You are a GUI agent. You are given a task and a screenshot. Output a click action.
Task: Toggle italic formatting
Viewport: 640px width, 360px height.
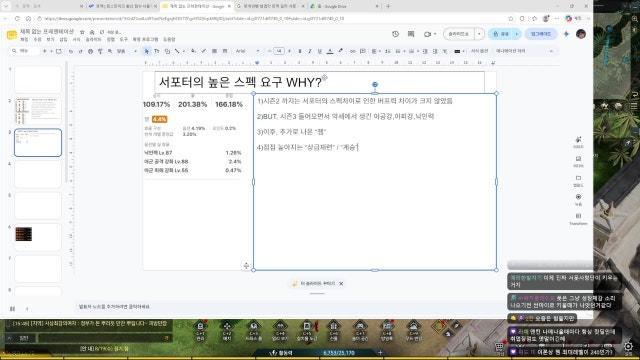click(x=310, y=51)
